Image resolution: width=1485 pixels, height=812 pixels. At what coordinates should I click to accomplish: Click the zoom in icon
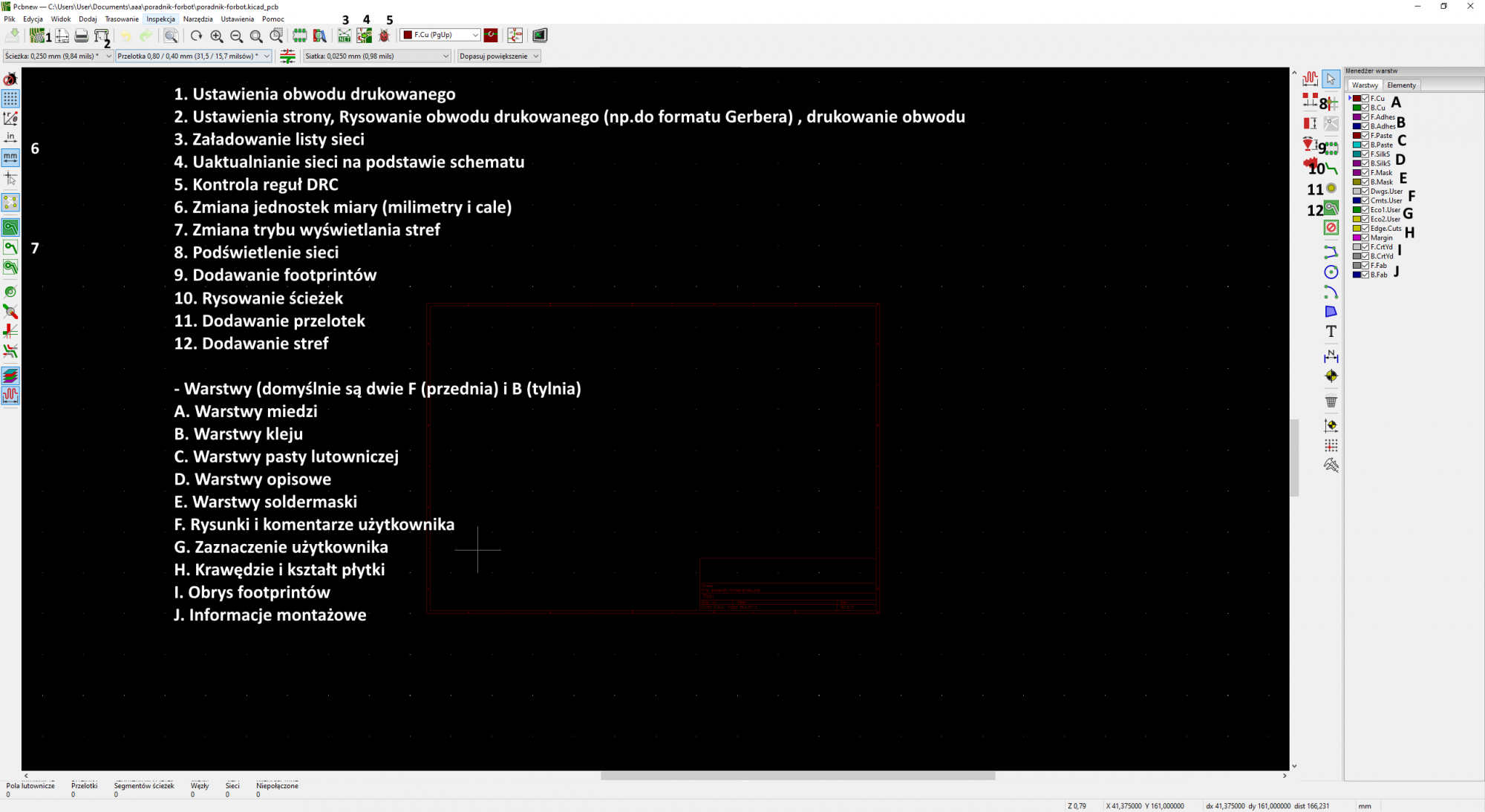[216, 35]
